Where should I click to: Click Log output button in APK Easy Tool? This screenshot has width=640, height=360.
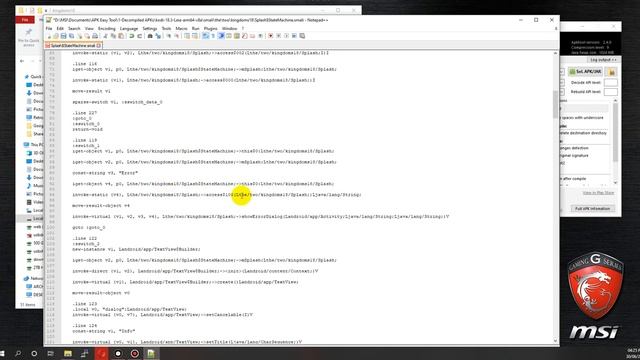point(603,60)
